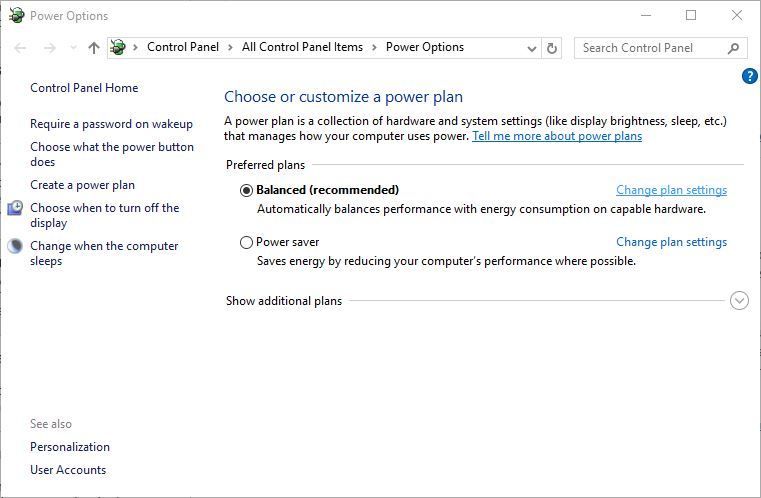Expand Show additional plans chevron

tap(739, 300)
